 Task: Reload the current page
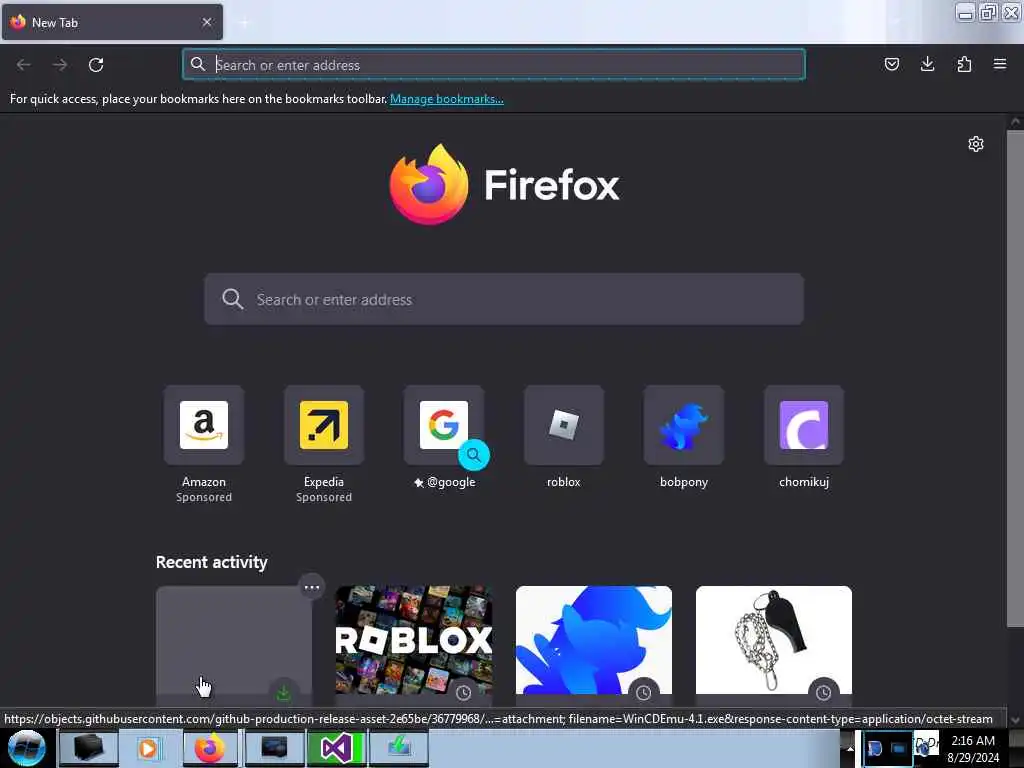pos(96,65)
